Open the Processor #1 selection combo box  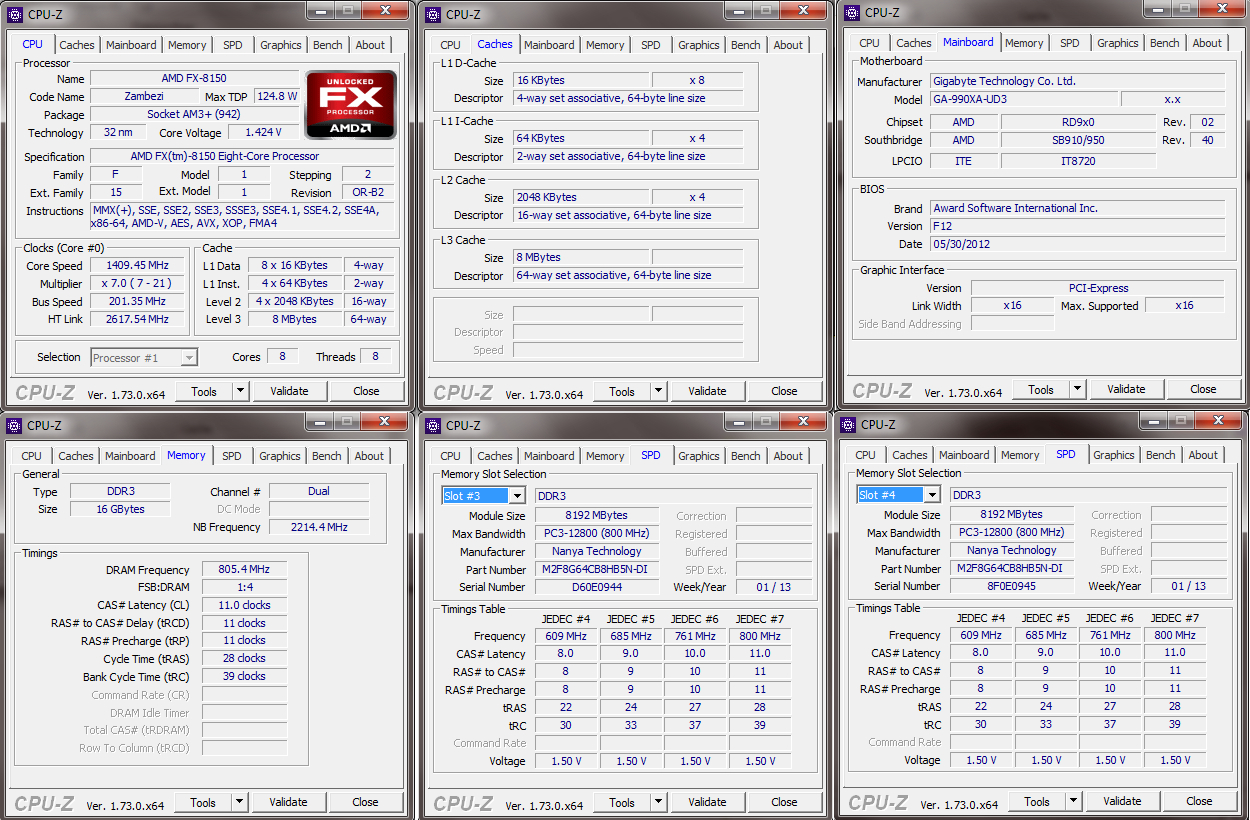(x=144, y=357)
